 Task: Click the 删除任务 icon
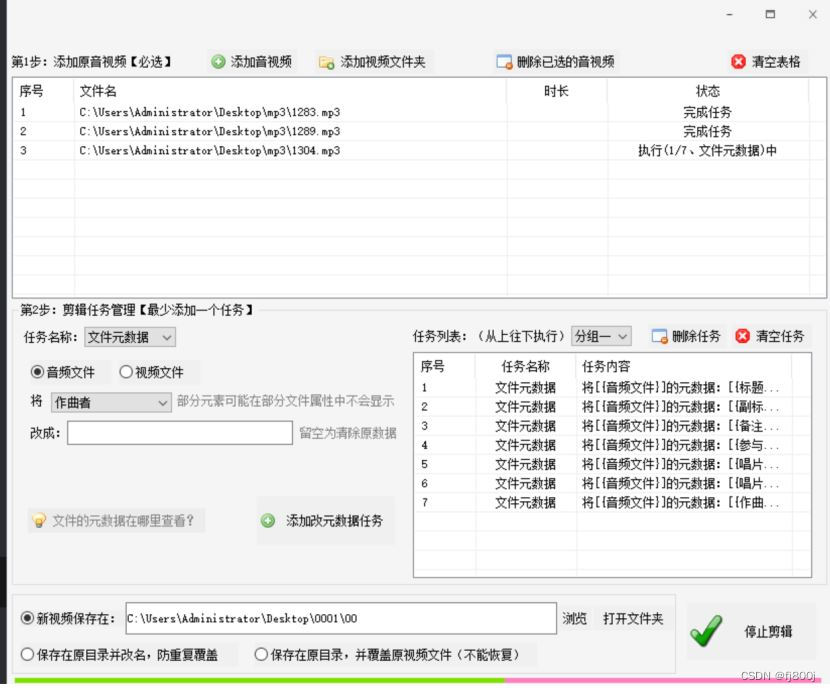pos(660,336)
